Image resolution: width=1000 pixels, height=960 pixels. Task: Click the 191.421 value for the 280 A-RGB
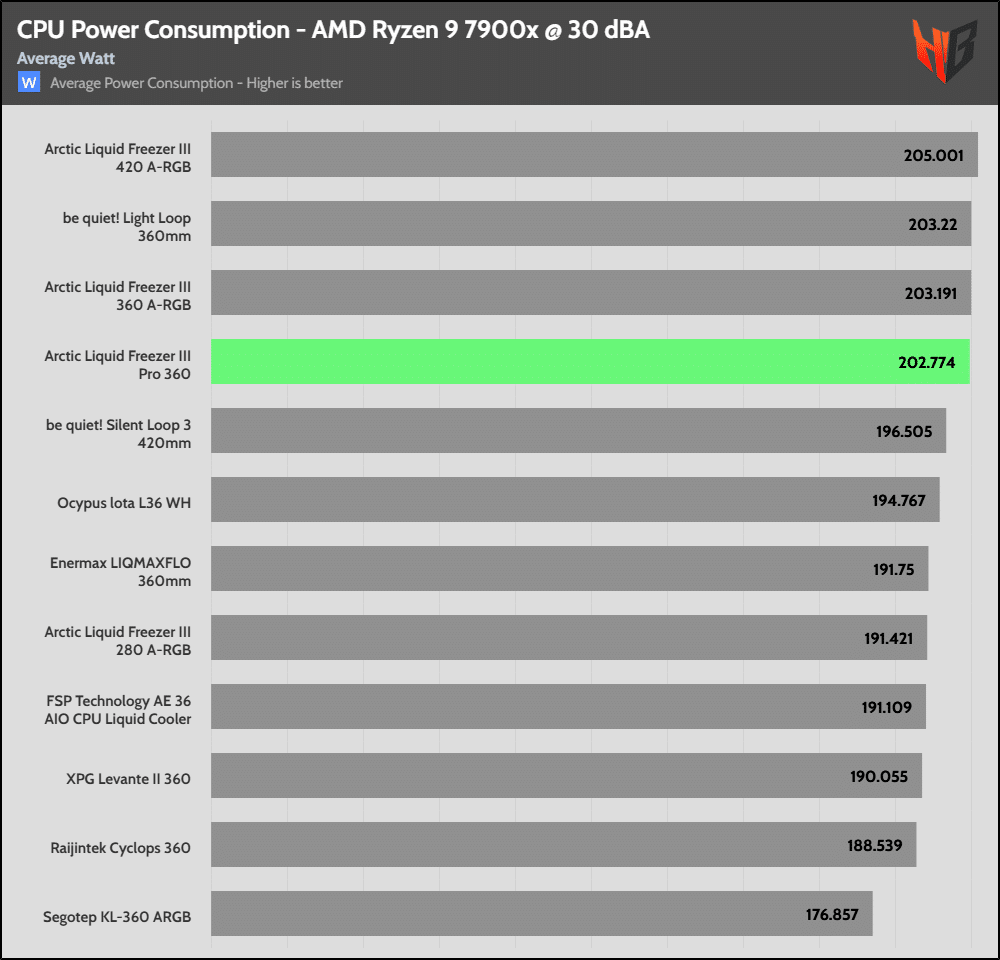click(888, 638)
